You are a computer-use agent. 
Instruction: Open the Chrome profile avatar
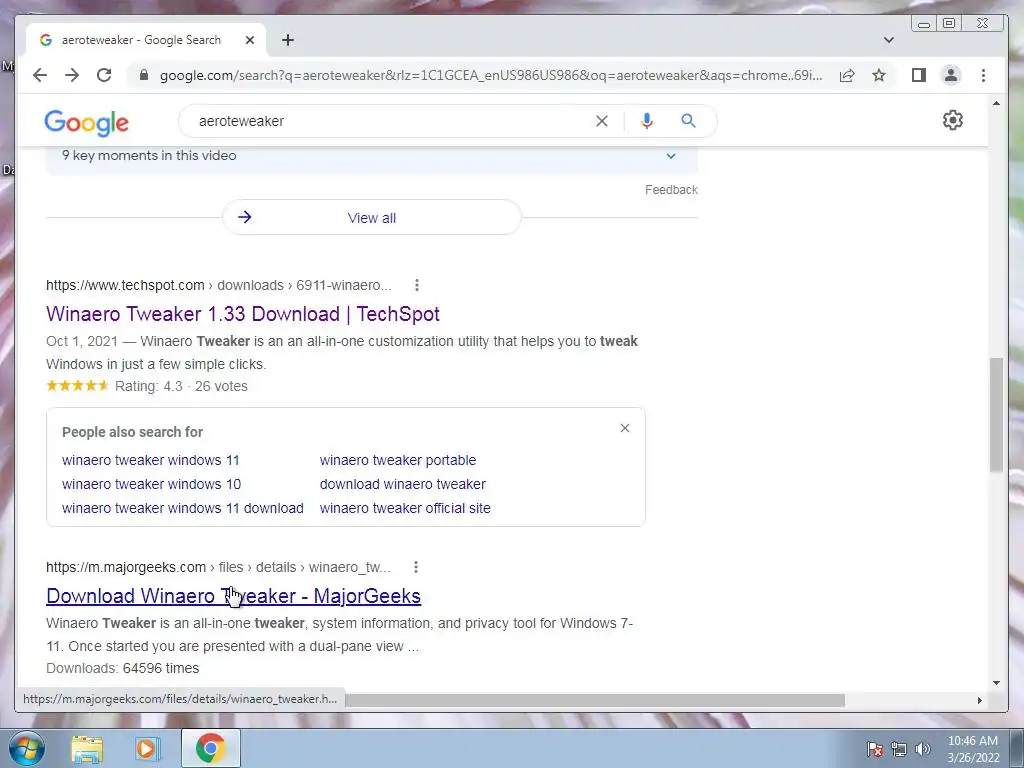point(951,75)
